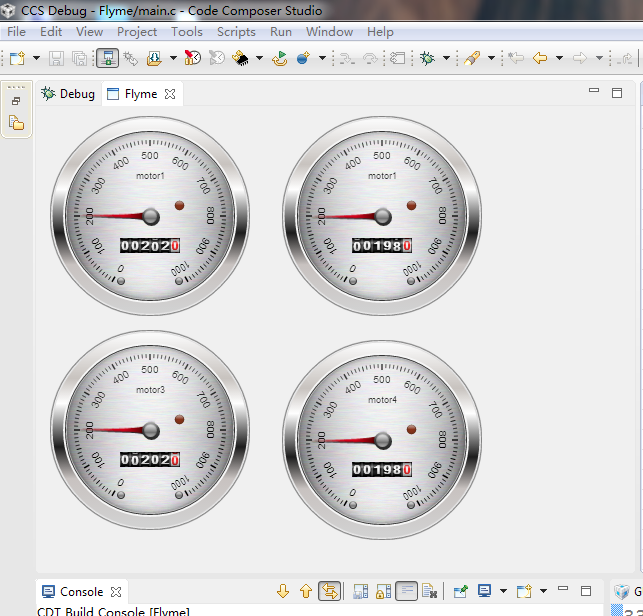
Task: Click the clear console icon
Action: 428,592
